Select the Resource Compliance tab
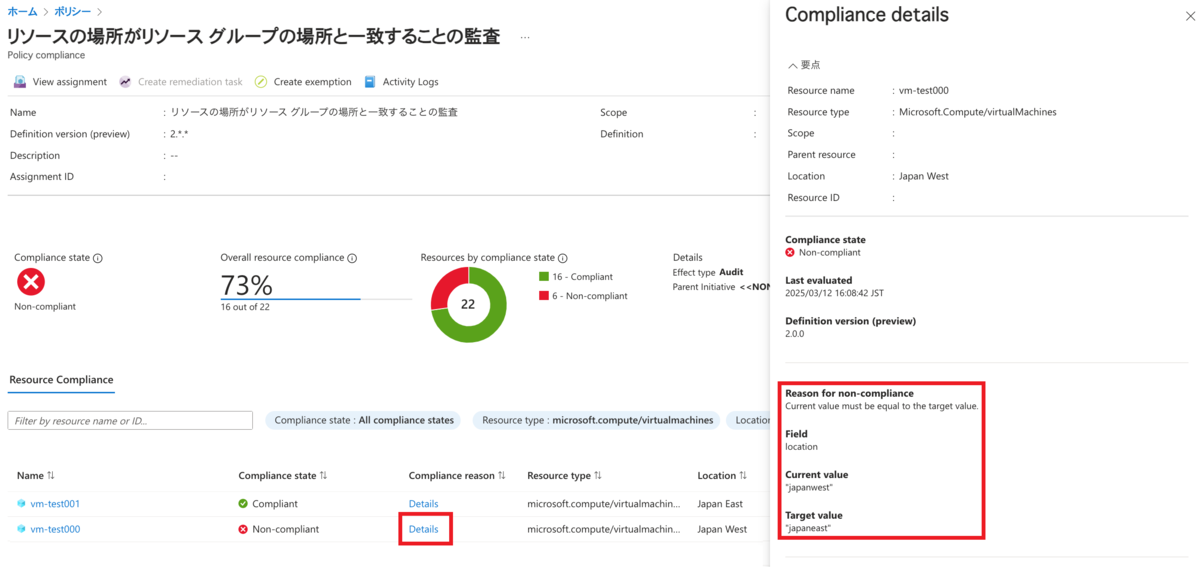 (61, 380)
